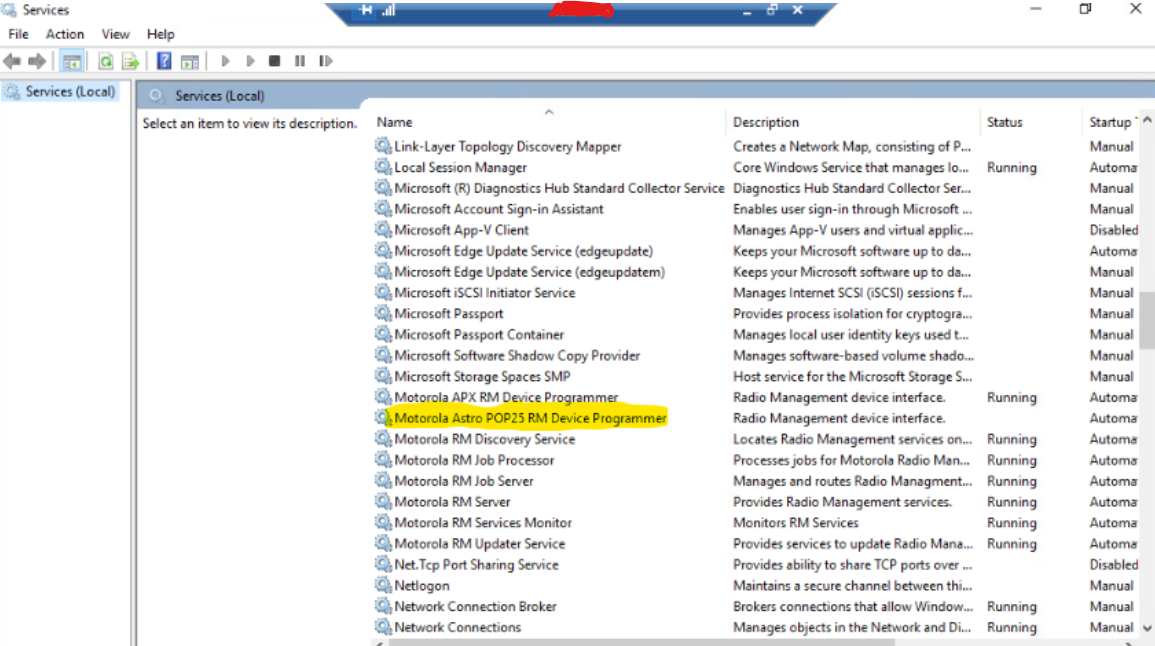Viewport: 1155px width, 646px height.
Task: Click the gear icon beside Microsoft Storage Spaces SMP
Action: click(x=383, y=376)
